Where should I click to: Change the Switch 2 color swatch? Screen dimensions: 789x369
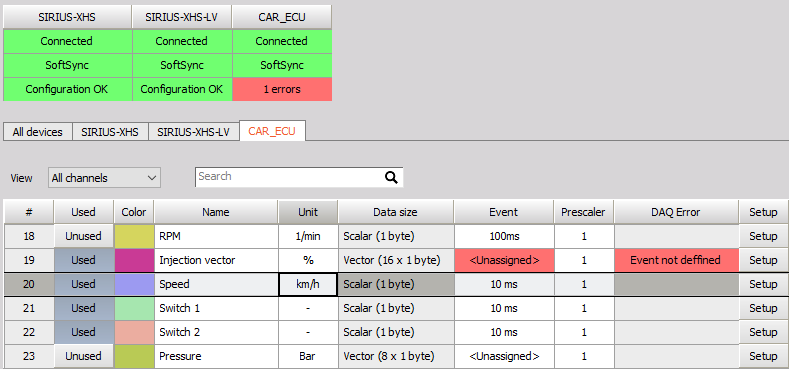point(134,332)
